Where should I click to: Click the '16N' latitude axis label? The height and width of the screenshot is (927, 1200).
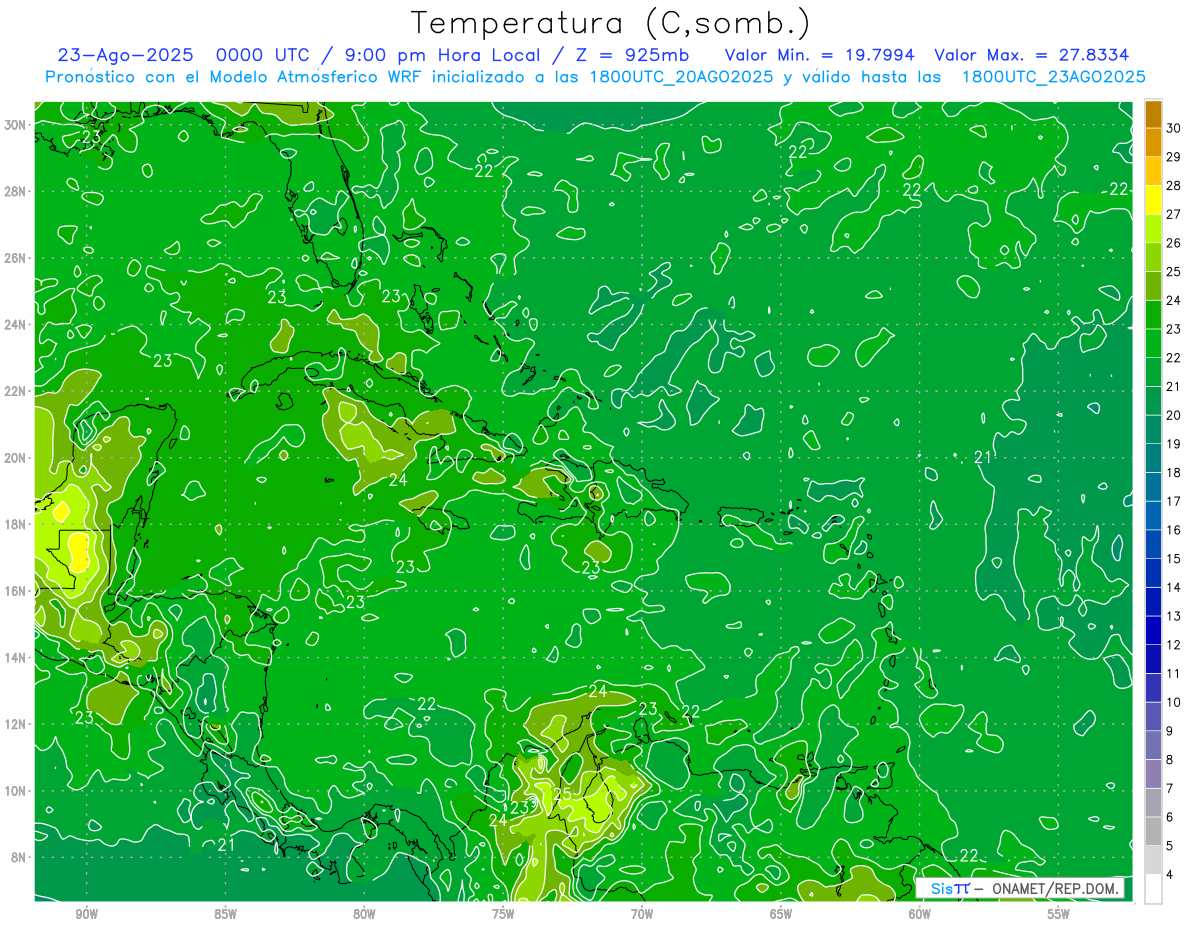15,591
